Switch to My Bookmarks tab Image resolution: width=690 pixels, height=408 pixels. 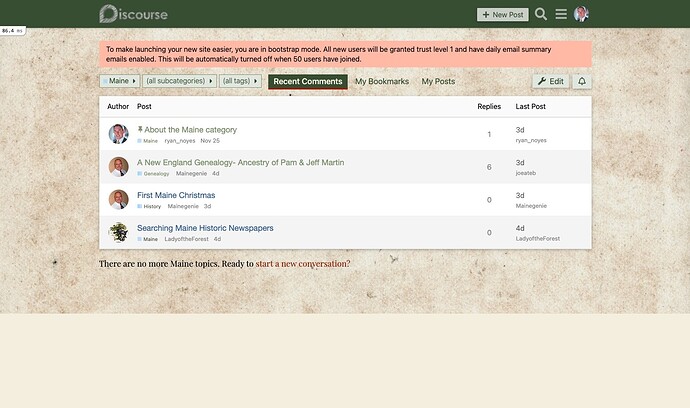tap(382, 81)
